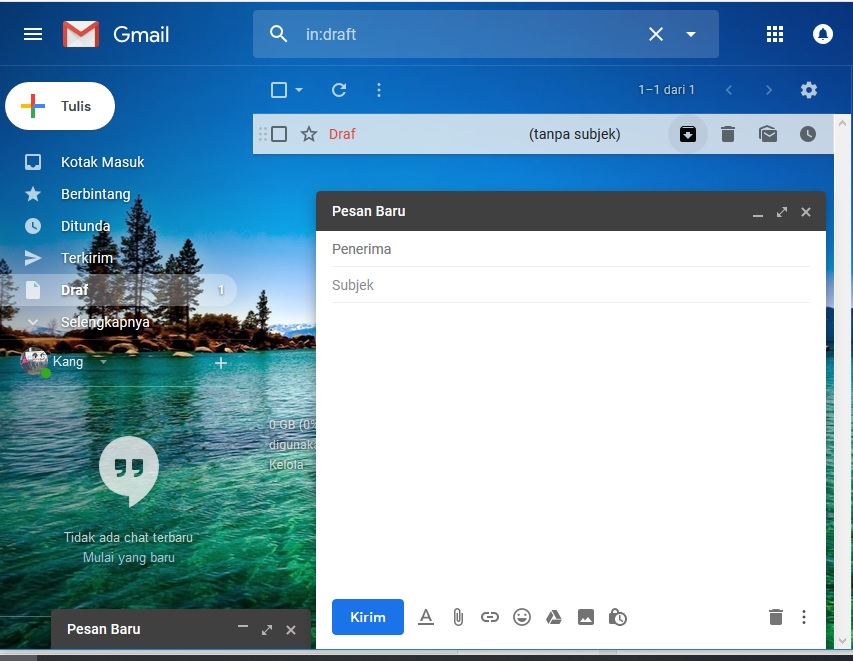This screenshot has width=853, height=661.
Task: Discard the draft using compose trash icon
Action: click(x=775, y=617)
